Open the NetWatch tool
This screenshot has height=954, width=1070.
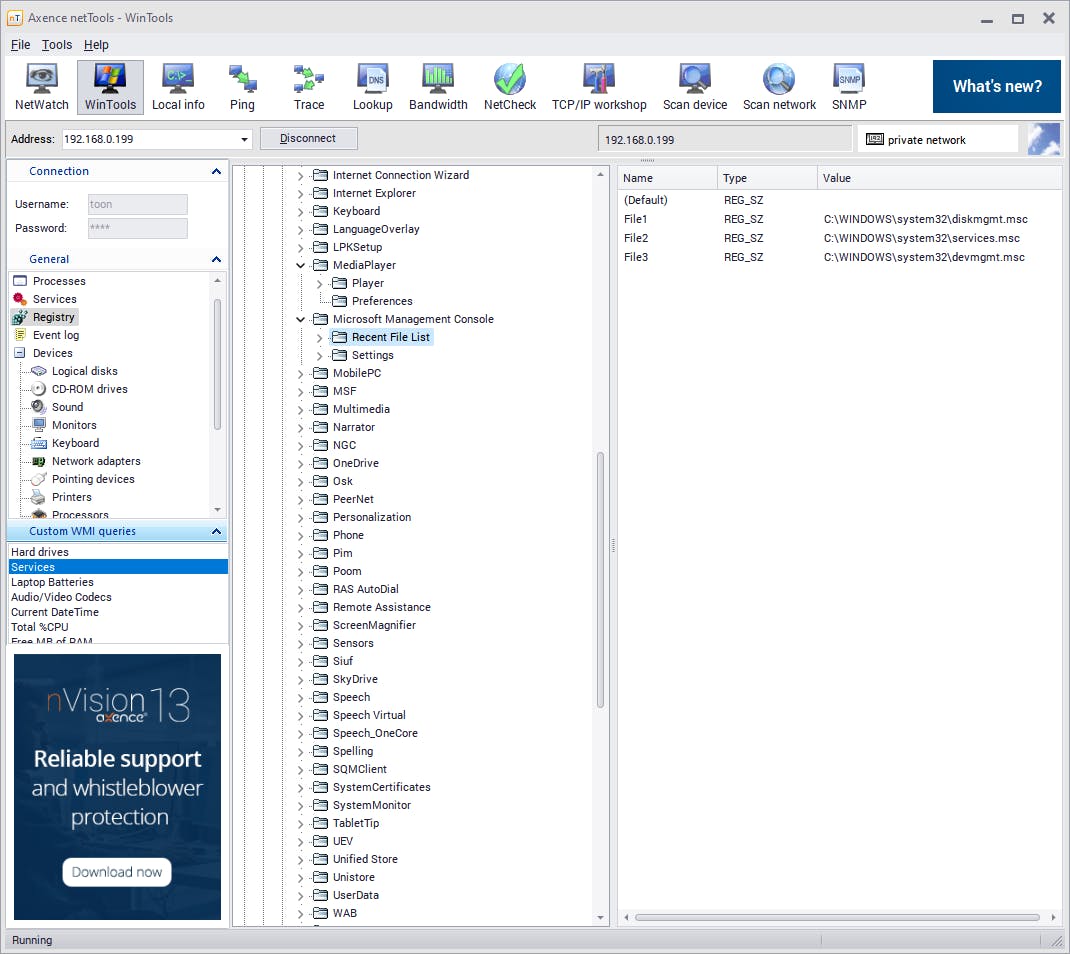click(x=42, y=87)
